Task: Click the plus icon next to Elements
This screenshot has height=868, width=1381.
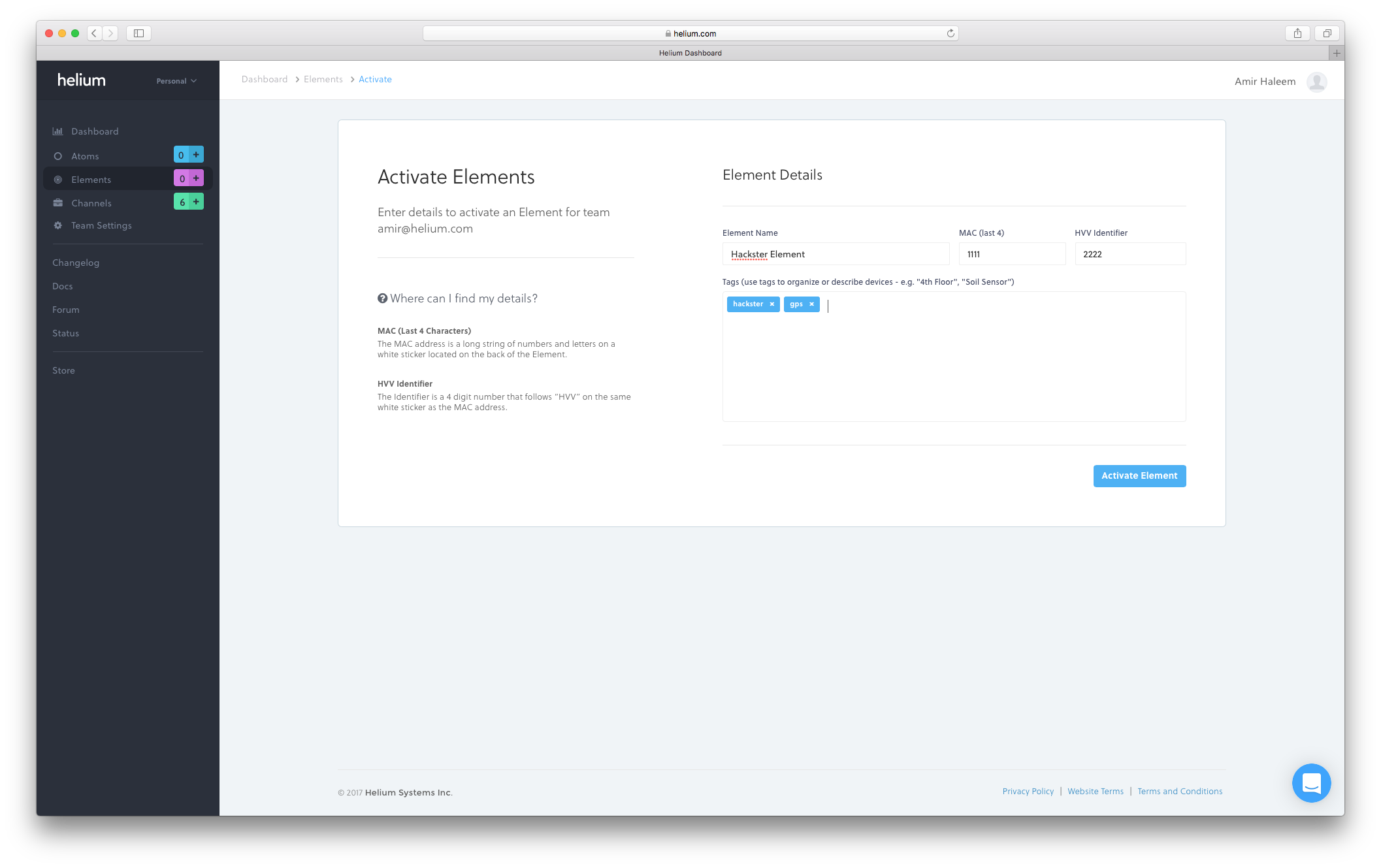Action: coord(196,178)
